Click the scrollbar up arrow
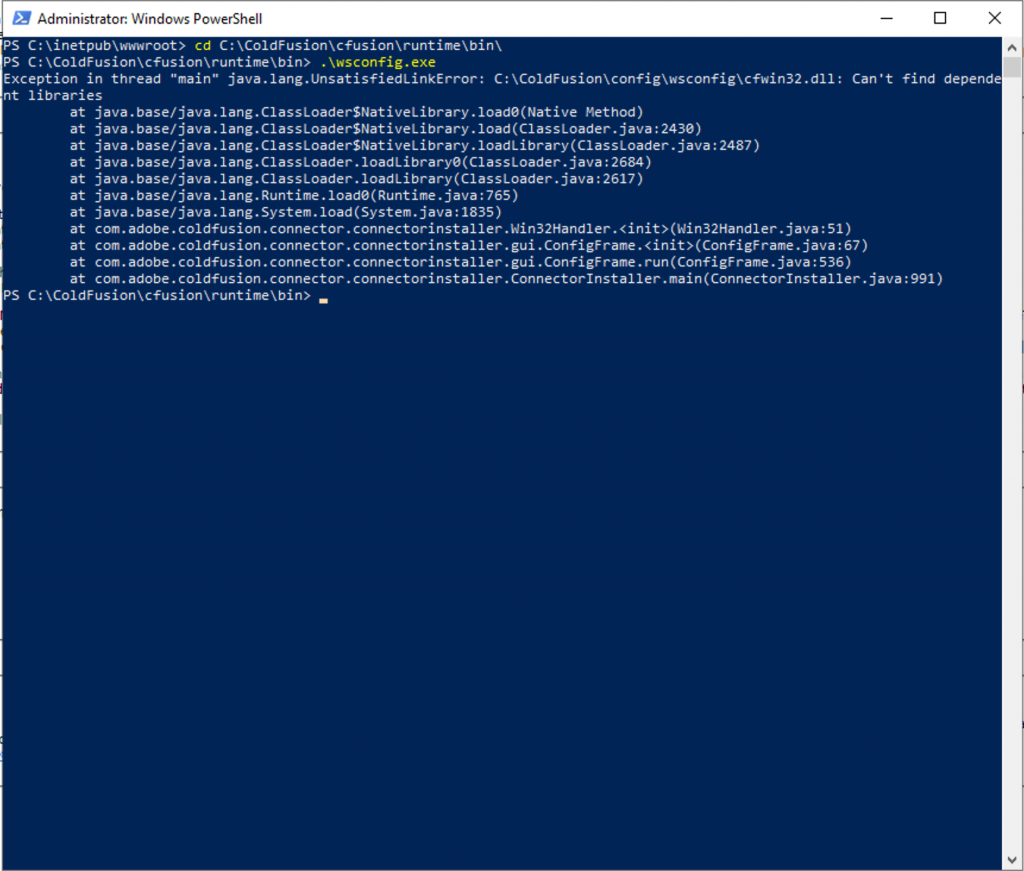This screenshot has height=871, width=1024. pyautogui.click(x=1012, y=46)
